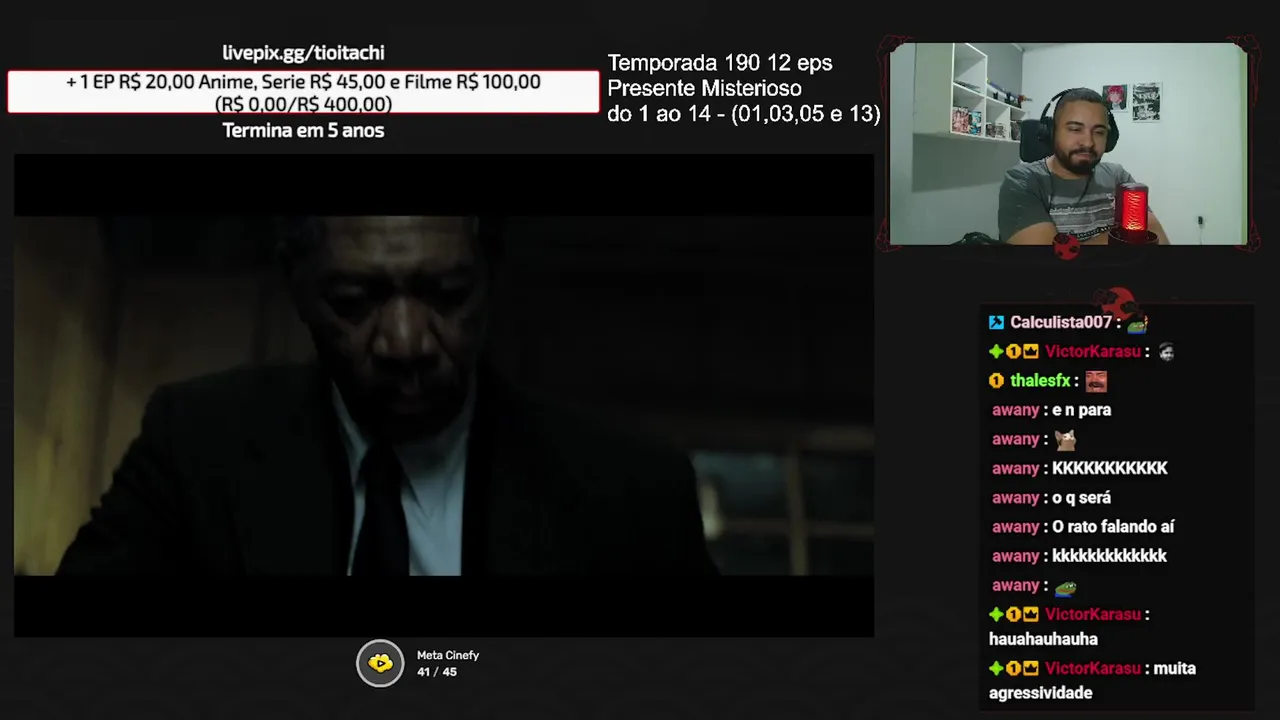Viewport: 1280px width, 720px height.
Task: Click the 'do 1 ao 14 - (01,03,05 e 13)' text
Action: coord(744,114)
